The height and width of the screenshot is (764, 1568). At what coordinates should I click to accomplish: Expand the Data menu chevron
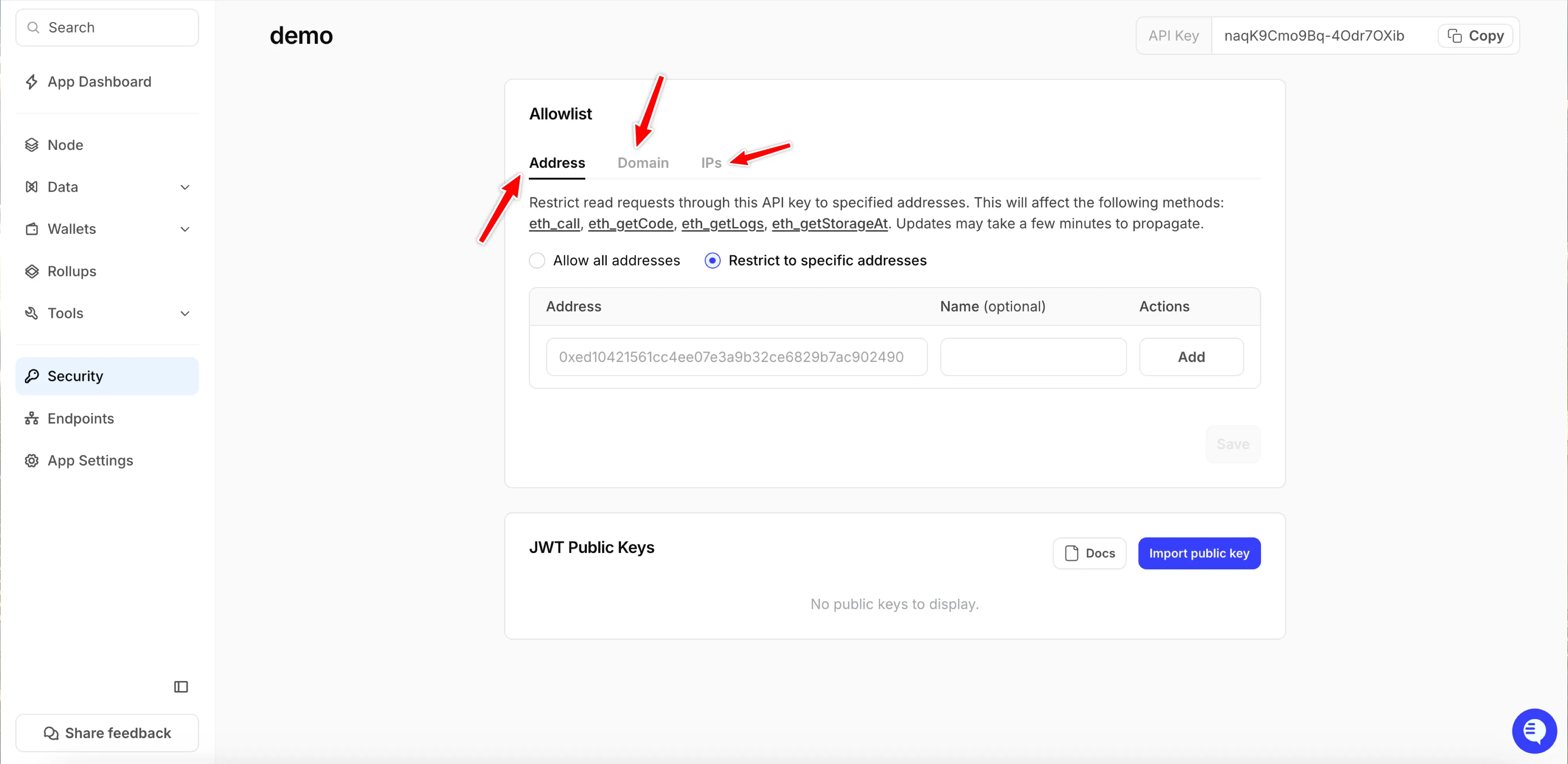point(185,187)
